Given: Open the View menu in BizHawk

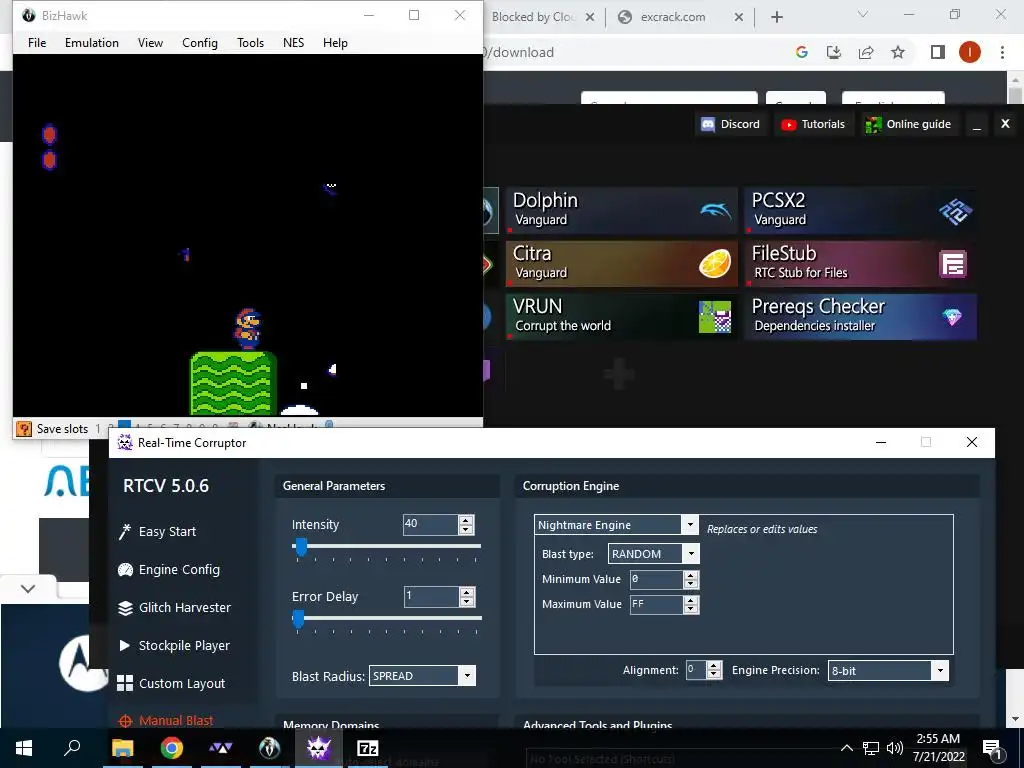Looking at the screenshot, I should 150,42.
